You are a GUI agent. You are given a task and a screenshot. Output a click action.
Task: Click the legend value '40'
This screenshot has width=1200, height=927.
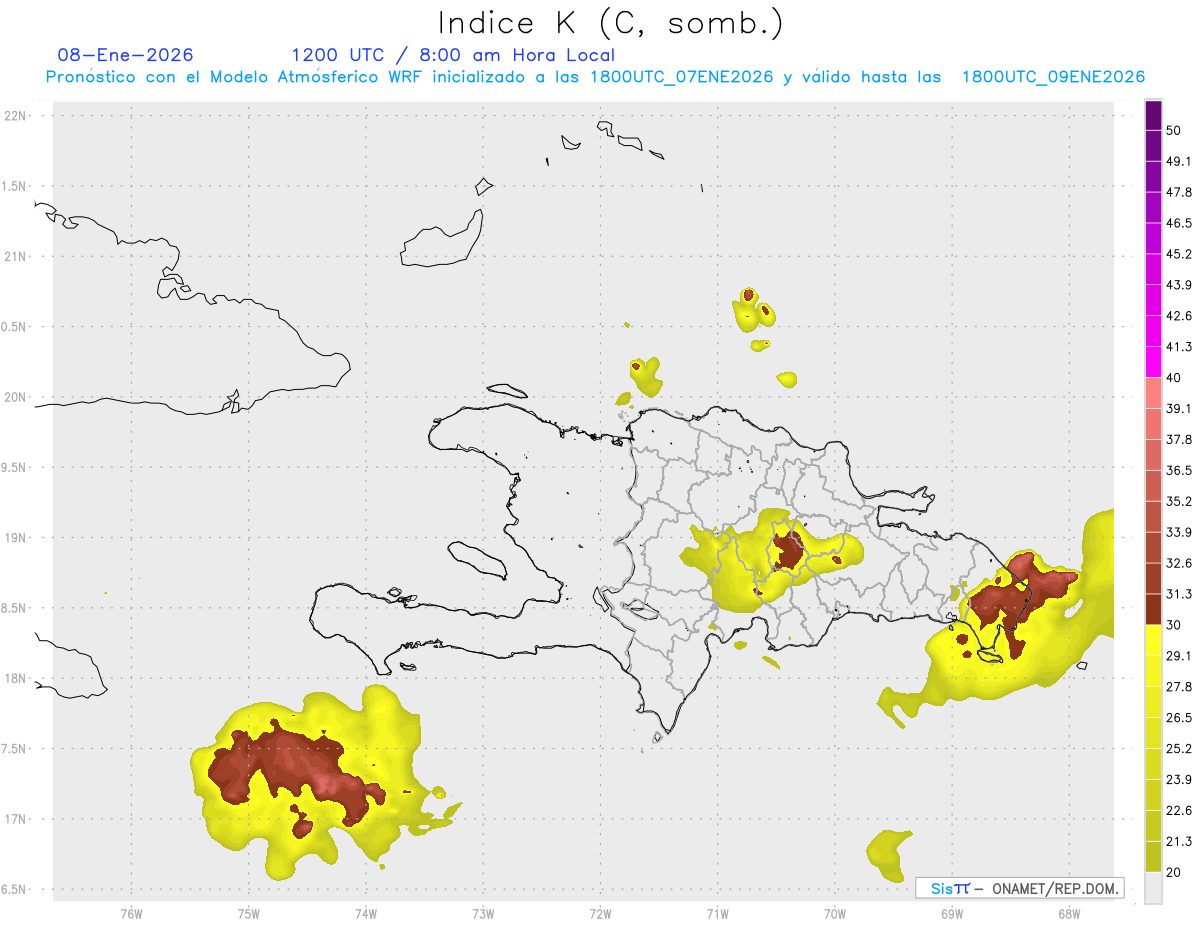1174,378
